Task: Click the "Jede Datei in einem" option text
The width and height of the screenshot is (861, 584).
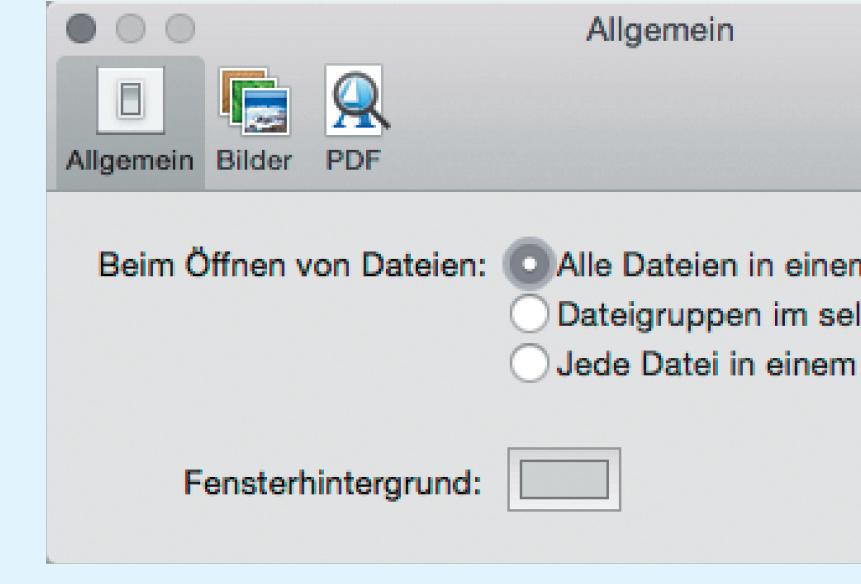Action: (706, 364)
